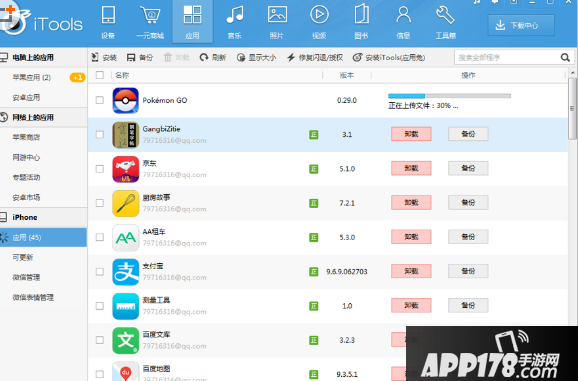Screen dimensions: 578x381
Task: Click the backup button for the Alipay row
Action: click(468, 271)
